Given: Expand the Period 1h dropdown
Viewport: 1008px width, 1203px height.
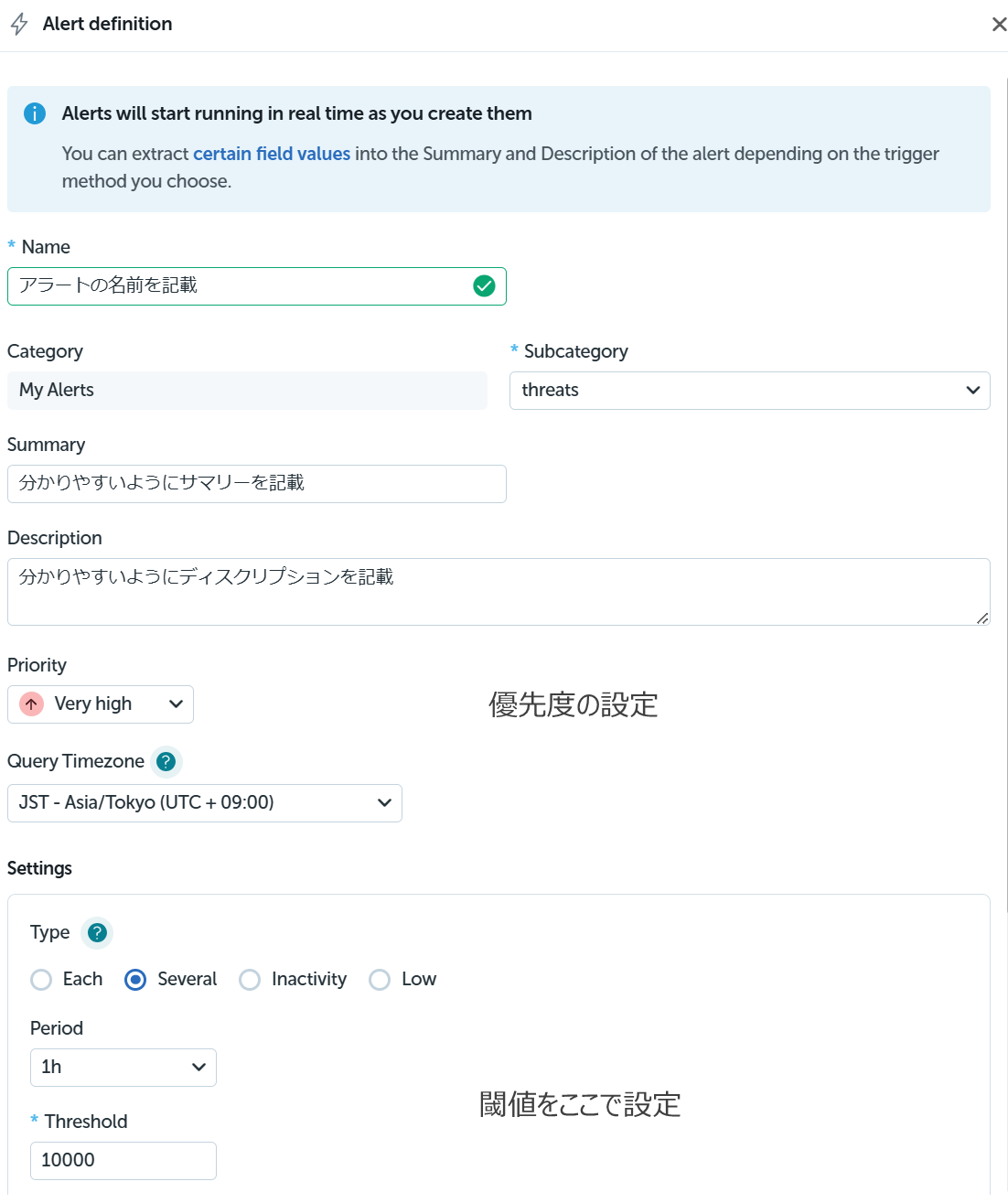Looking at the screenshot, I should pyautogui.click(x=123, y=1068).
